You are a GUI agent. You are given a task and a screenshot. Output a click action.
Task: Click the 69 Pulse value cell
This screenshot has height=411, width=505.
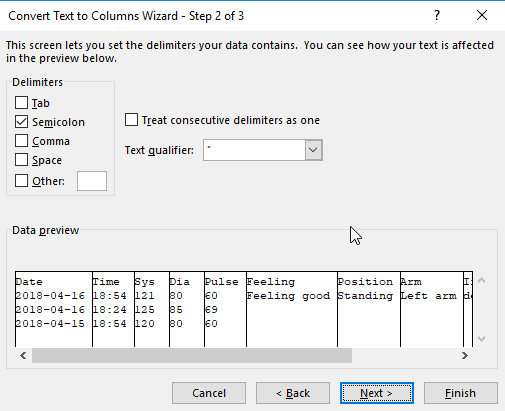(211, 310)
